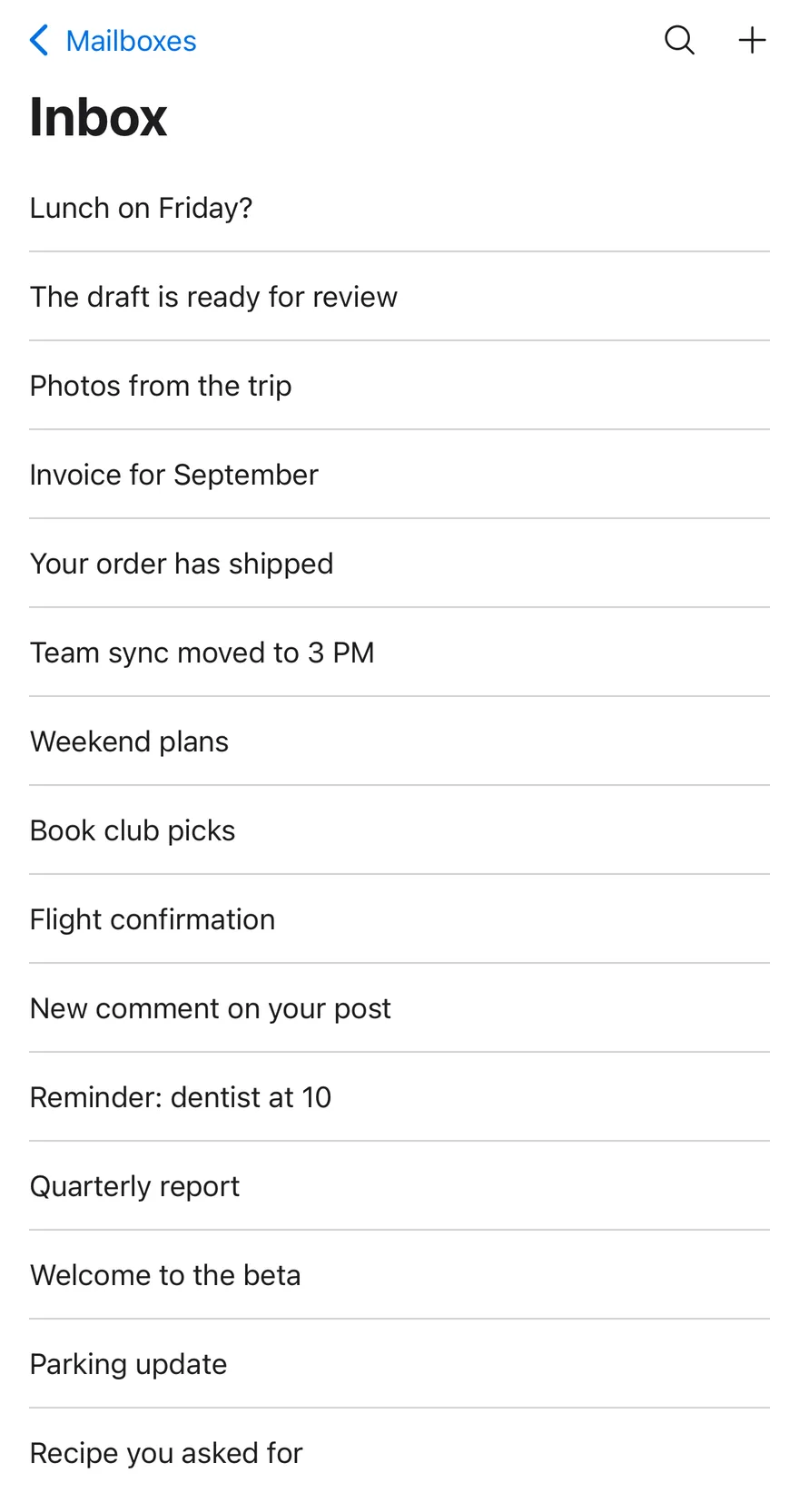Select 'Reminder: dentist at 10' email

click(x=399, y=1097)
